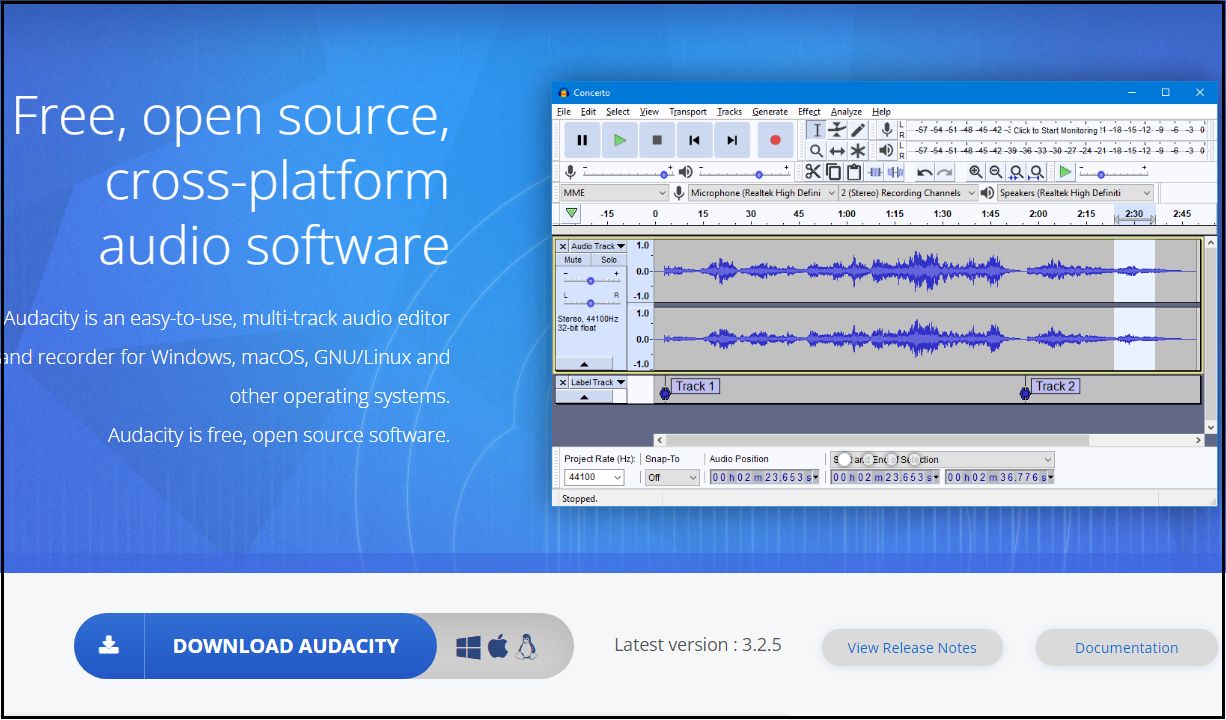The height and width of the screenshot is (720, 1226).
Task: Click the Undo arrow icon
Action: coord(926,171)
